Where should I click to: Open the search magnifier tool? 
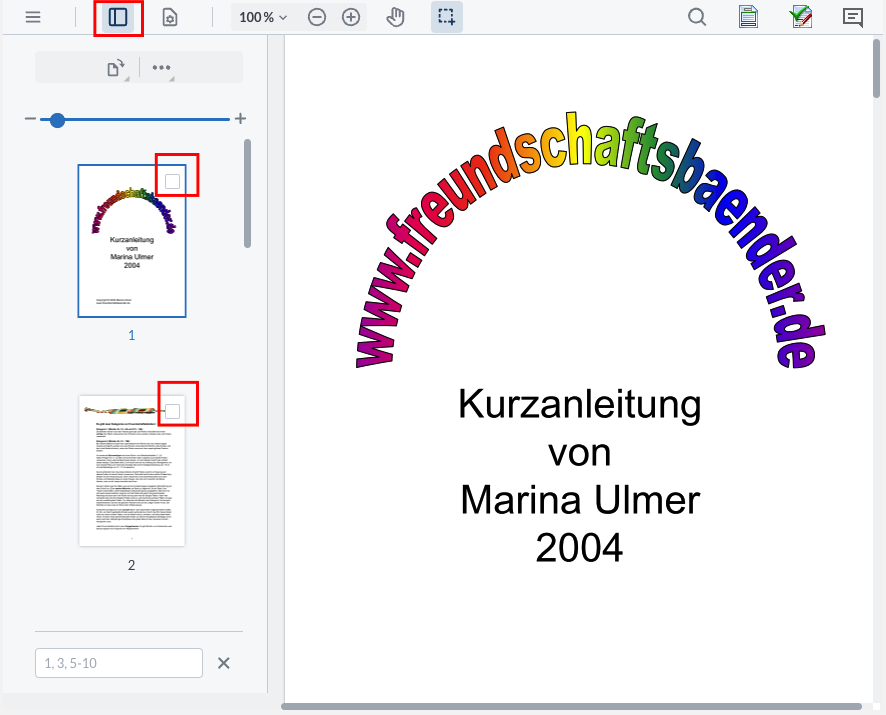pyautogui.click(x=697, y=17)
